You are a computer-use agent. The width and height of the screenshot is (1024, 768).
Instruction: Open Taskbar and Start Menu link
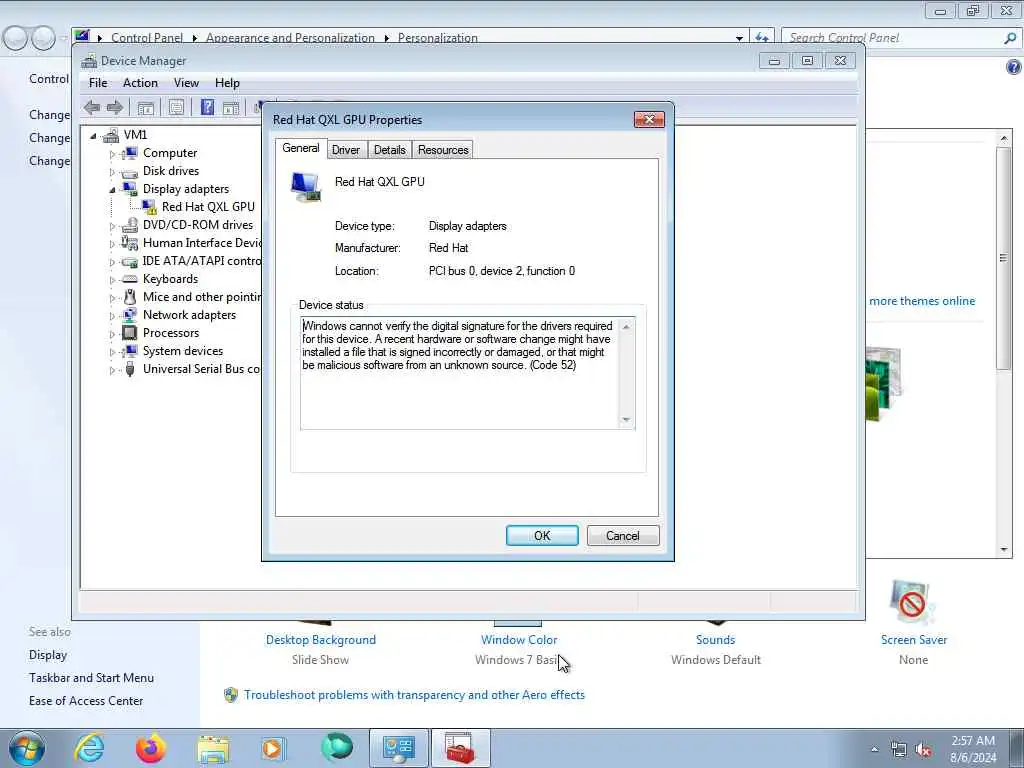[x=91, y=678]
